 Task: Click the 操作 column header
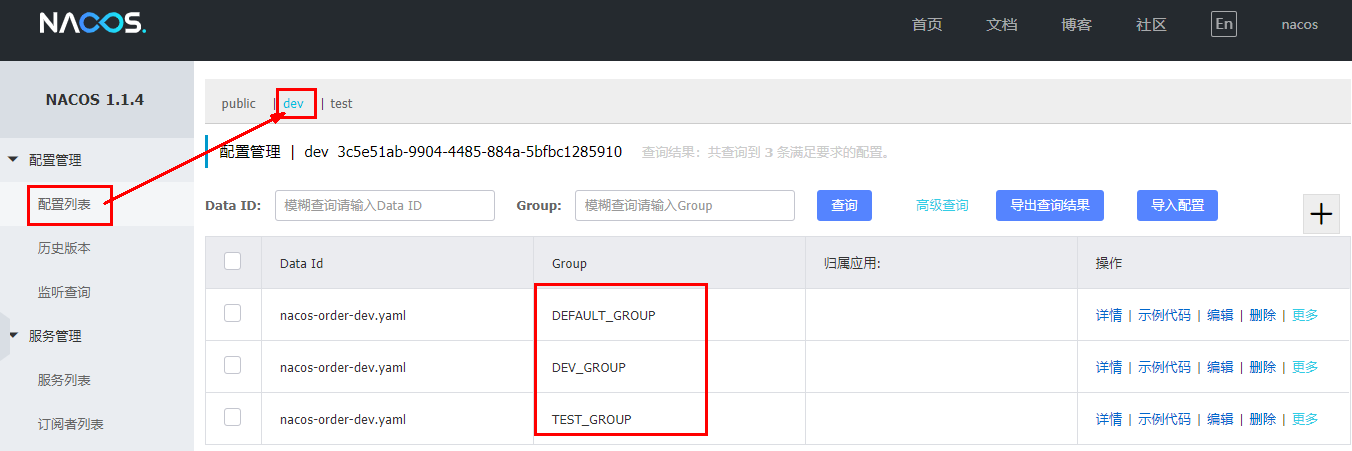pyautogui.click(x=1109, y=264)
